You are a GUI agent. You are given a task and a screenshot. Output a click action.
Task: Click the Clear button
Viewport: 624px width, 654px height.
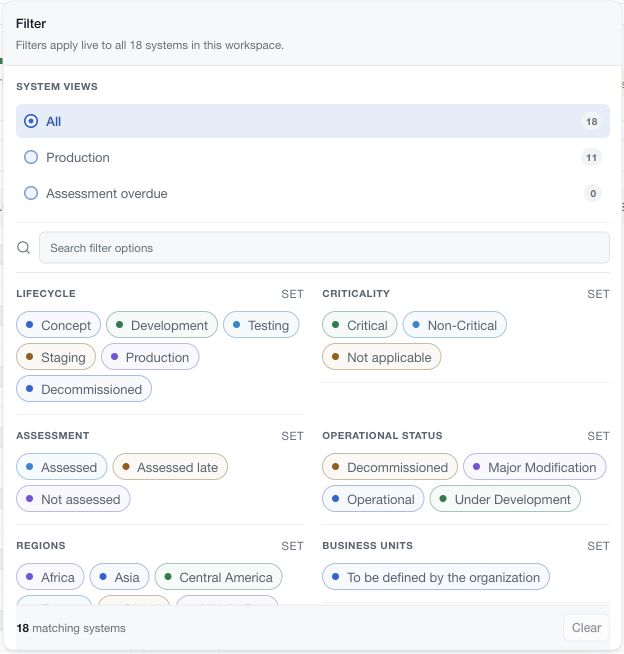[586, 627]
